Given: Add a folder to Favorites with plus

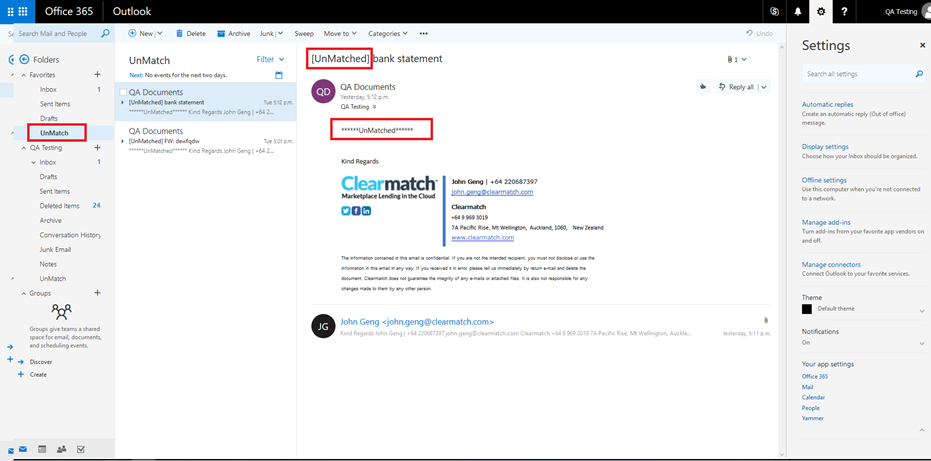Looking at the screenshot, I should pyautogui.click(x=97, y=75).
